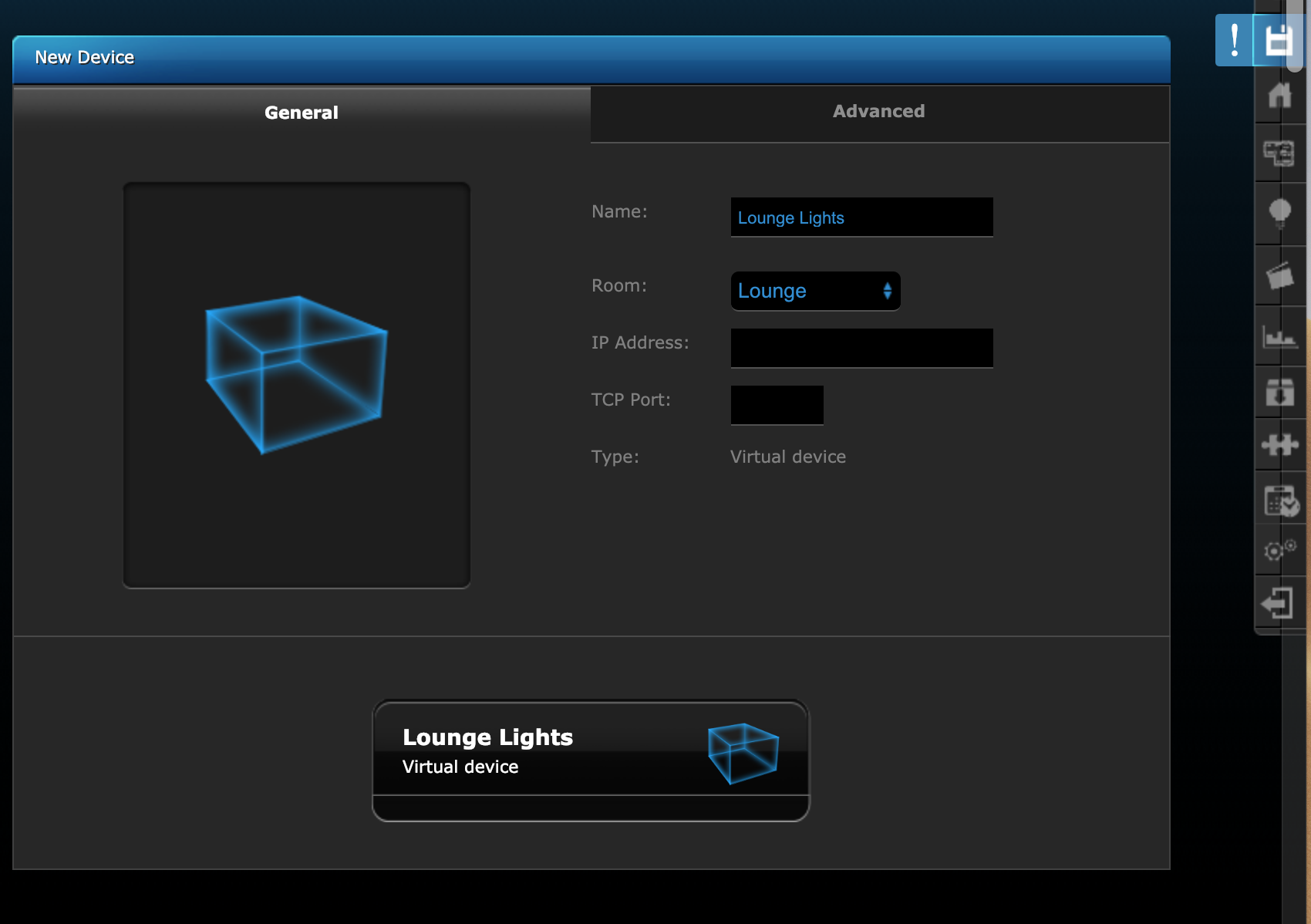The height and width of the screenshot is (924, 1311).
Task: Click the logout exit arrow icon
Action: click(1278, 603)
